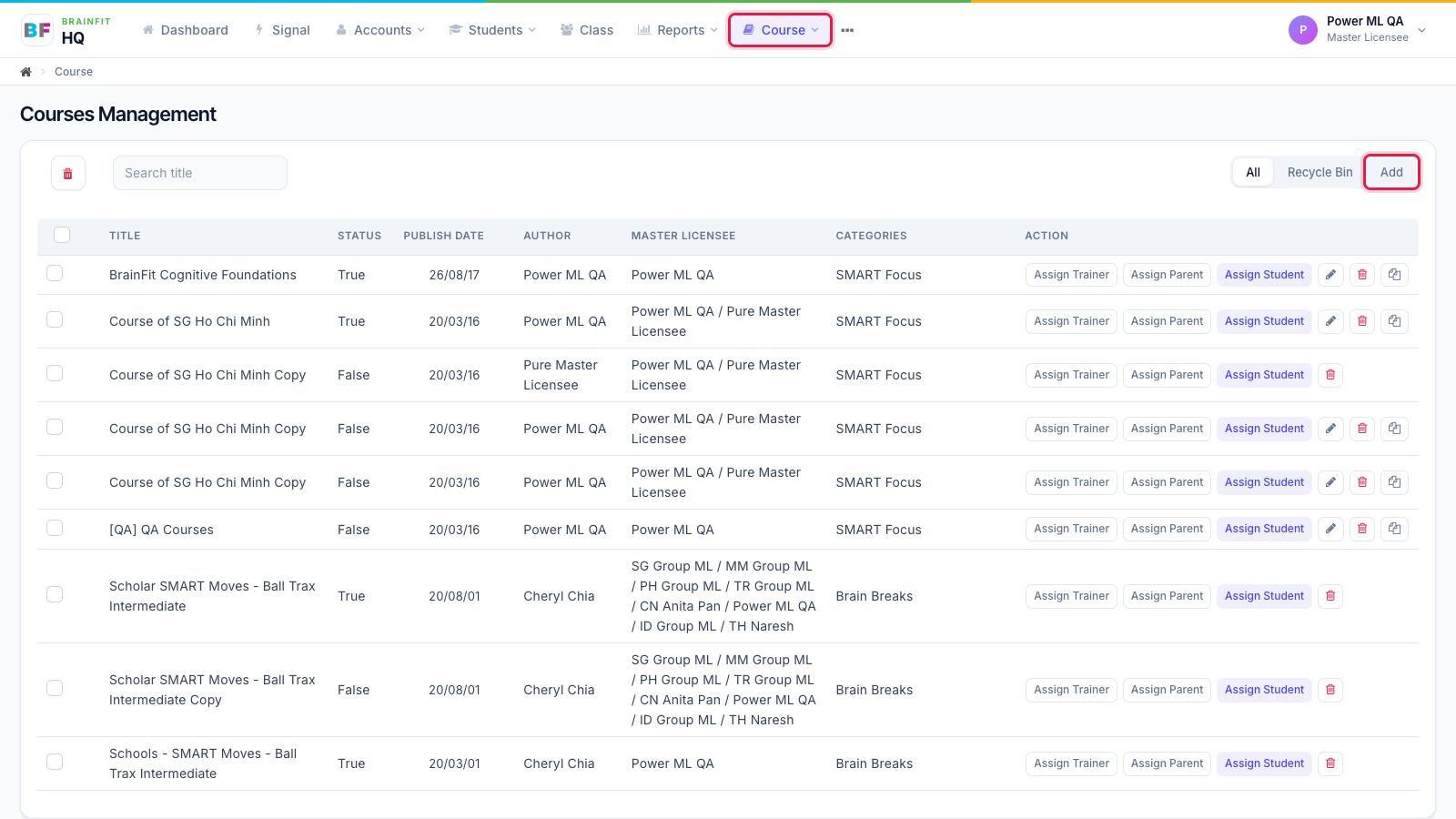Duplicate the [QA] QA Courses entry
Viewport: 1456px width, 819px height.
[1394, 529]
